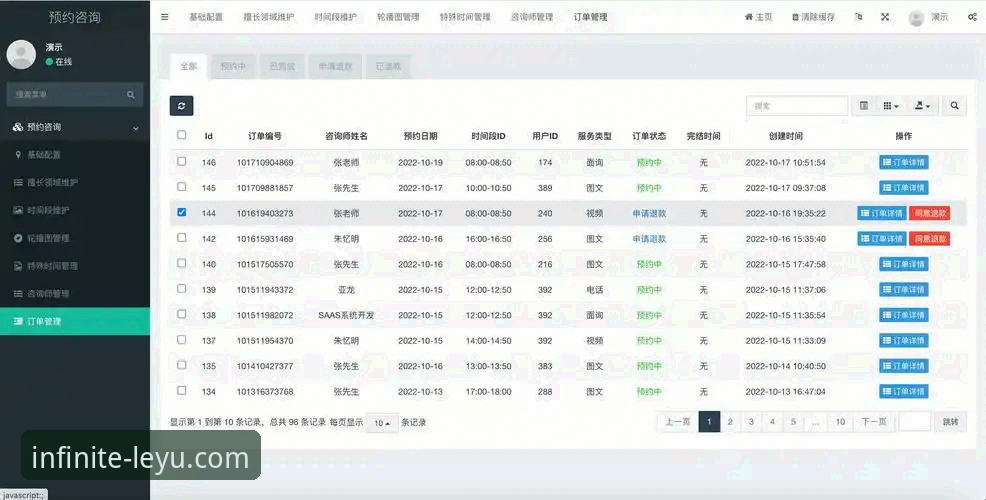Open 擅长领域维护 in the top navigation
This screenshot has height=500, width=986.
click(269, 17)
